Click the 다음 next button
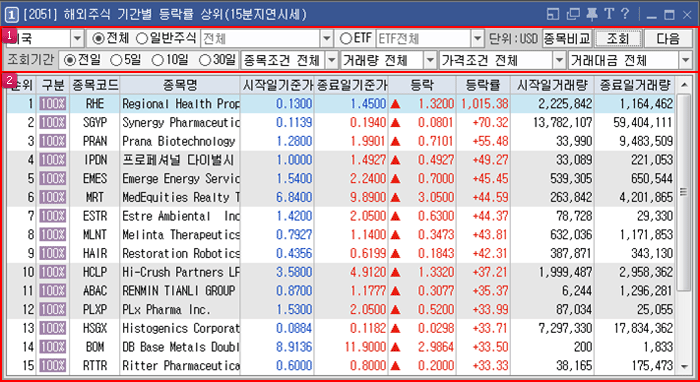This screenshot has height=382, width=700. click(x=668, y=39)
